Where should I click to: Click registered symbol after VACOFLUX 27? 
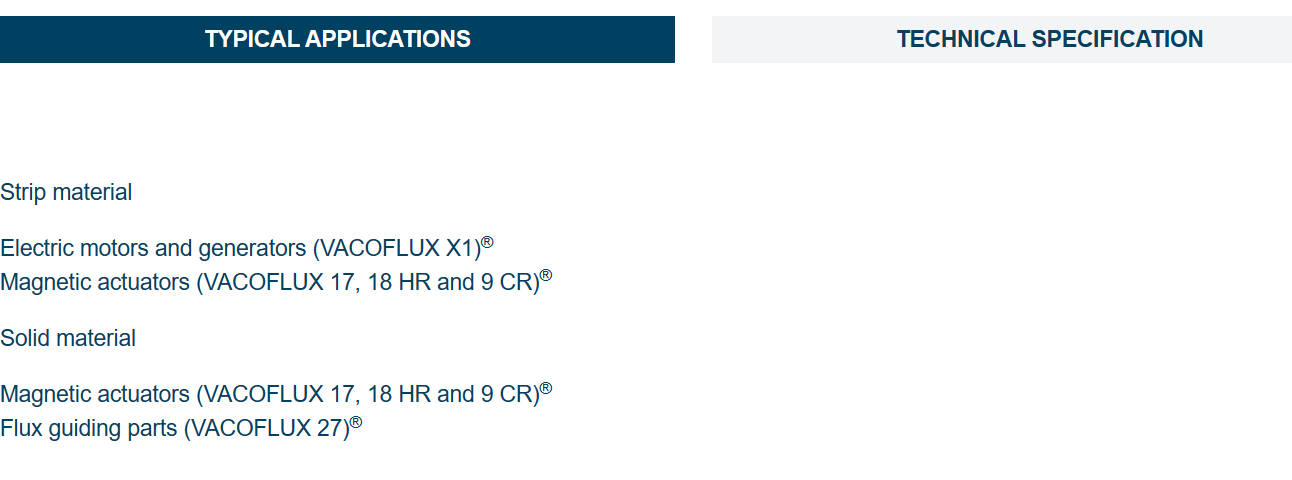(x=356, y=422)
